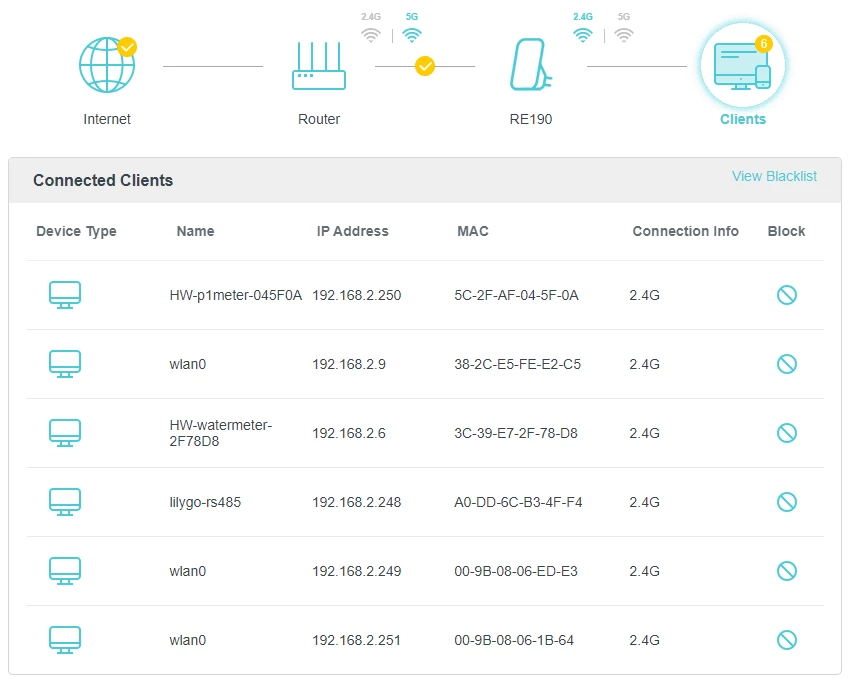Block the lilygo-rs485 client
Screen dimensions: 848x680
coord(787,502)
